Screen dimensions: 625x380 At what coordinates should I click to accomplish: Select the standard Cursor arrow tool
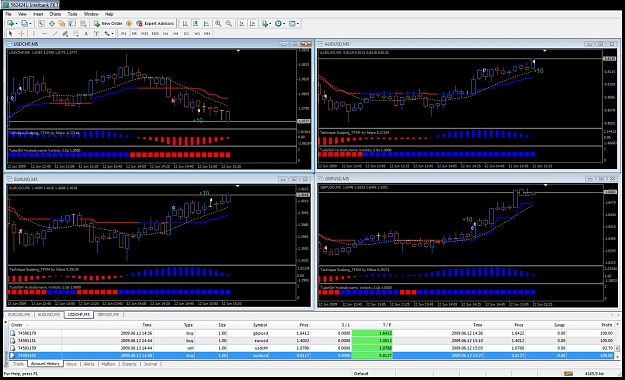(x=10, y=34)
